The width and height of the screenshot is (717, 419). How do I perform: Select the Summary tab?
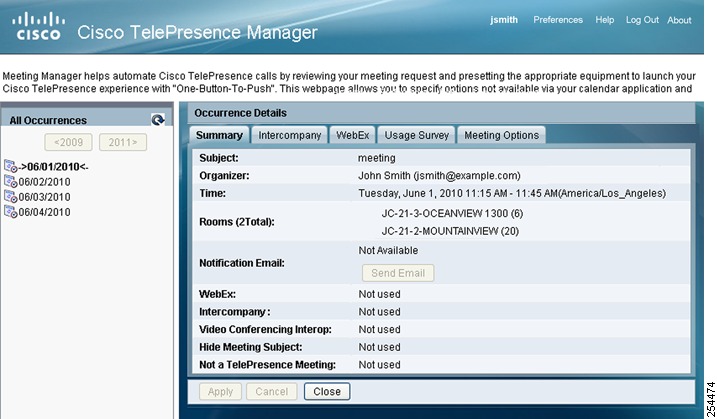coord(219,135)
